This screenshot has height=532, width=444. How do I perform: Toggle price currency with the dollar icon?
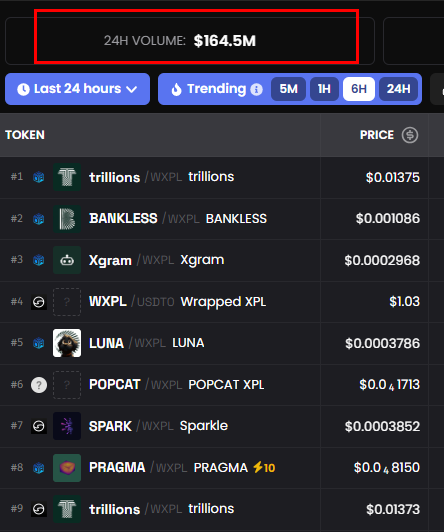[x=410, y=135]
